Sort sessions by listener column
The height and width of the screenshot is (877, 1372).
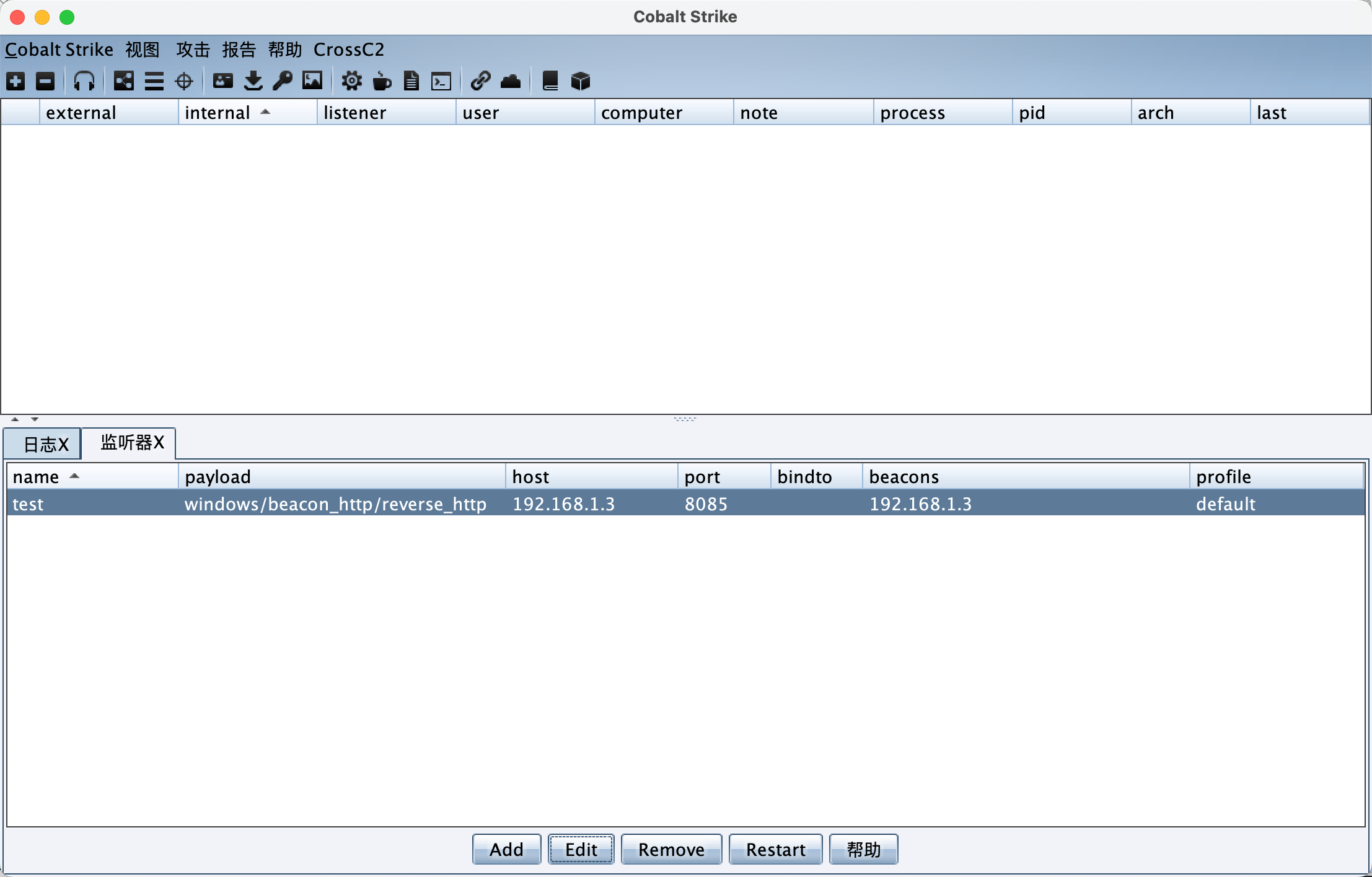[x=387, y=113]
